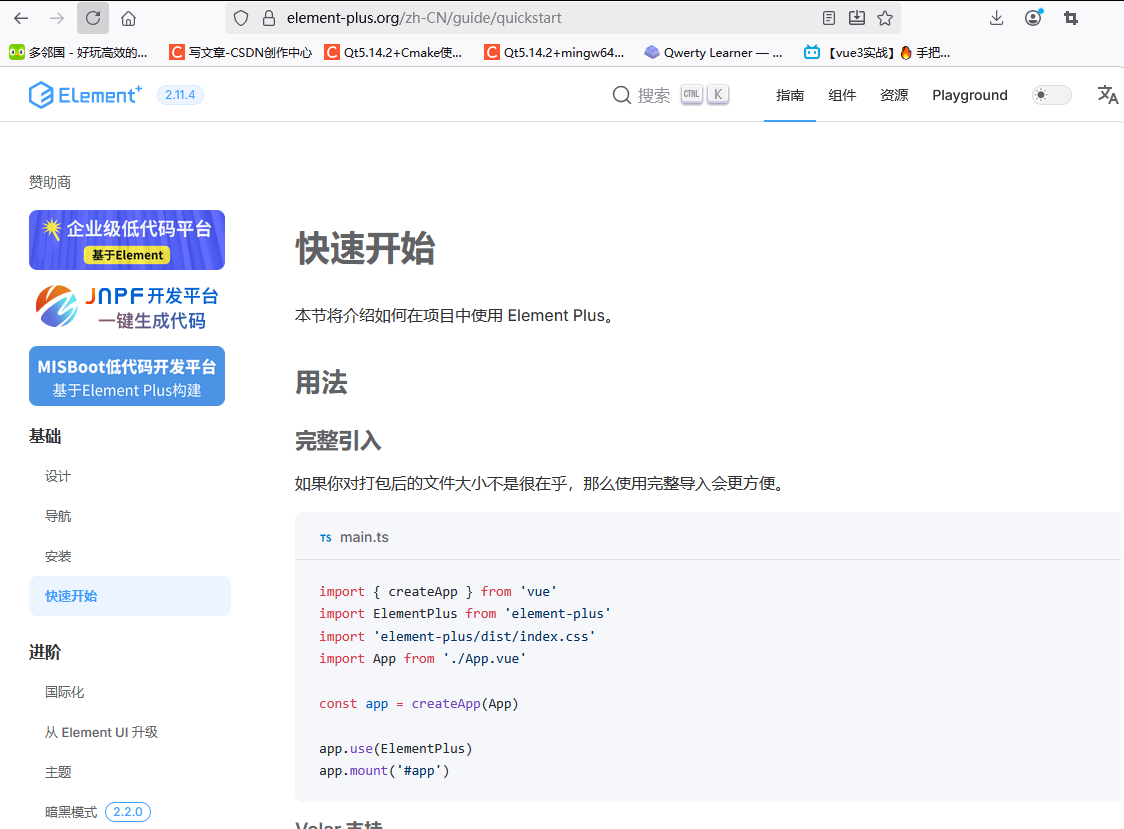Select the 快速开始 sidebar item
This screenshot has width=1124, height=829.
pyautogui.click(x=130, y=596)
